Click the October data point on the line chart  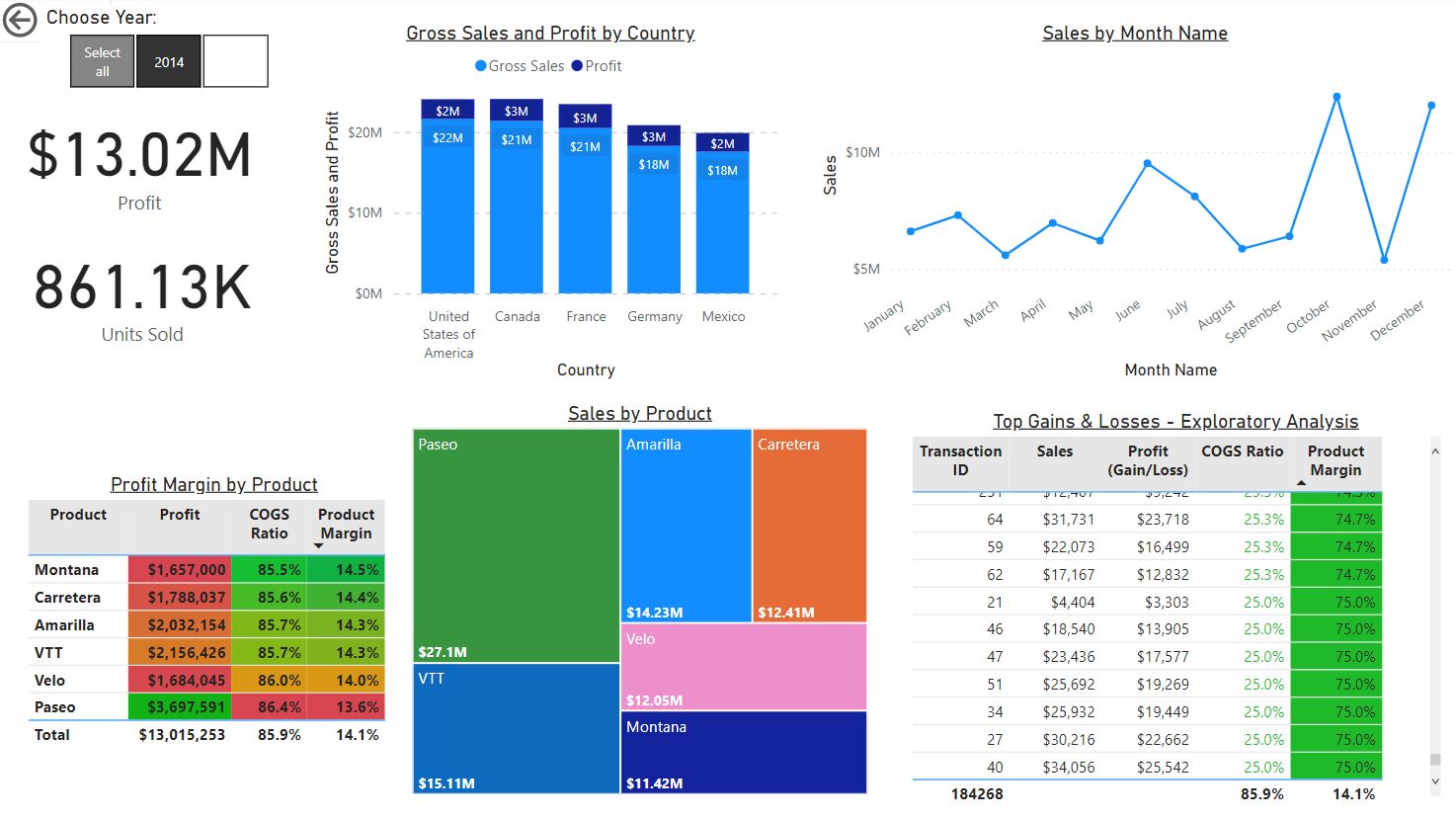[x=1335, y=96]
